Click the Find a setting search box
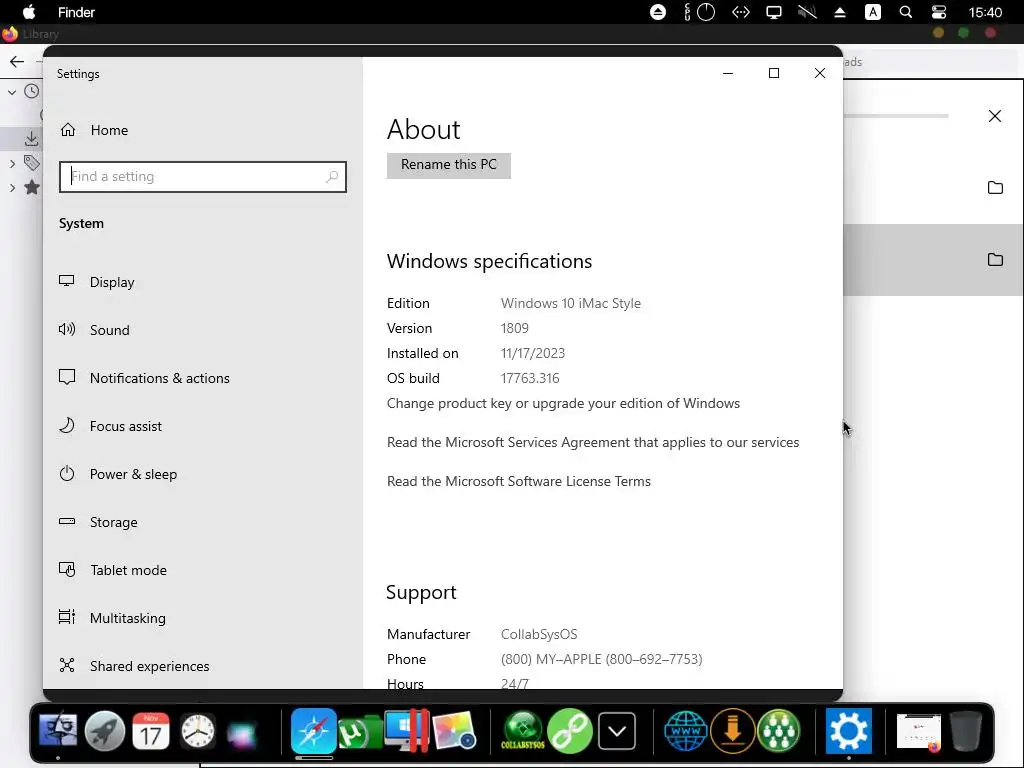 click(x=202, y=177)
